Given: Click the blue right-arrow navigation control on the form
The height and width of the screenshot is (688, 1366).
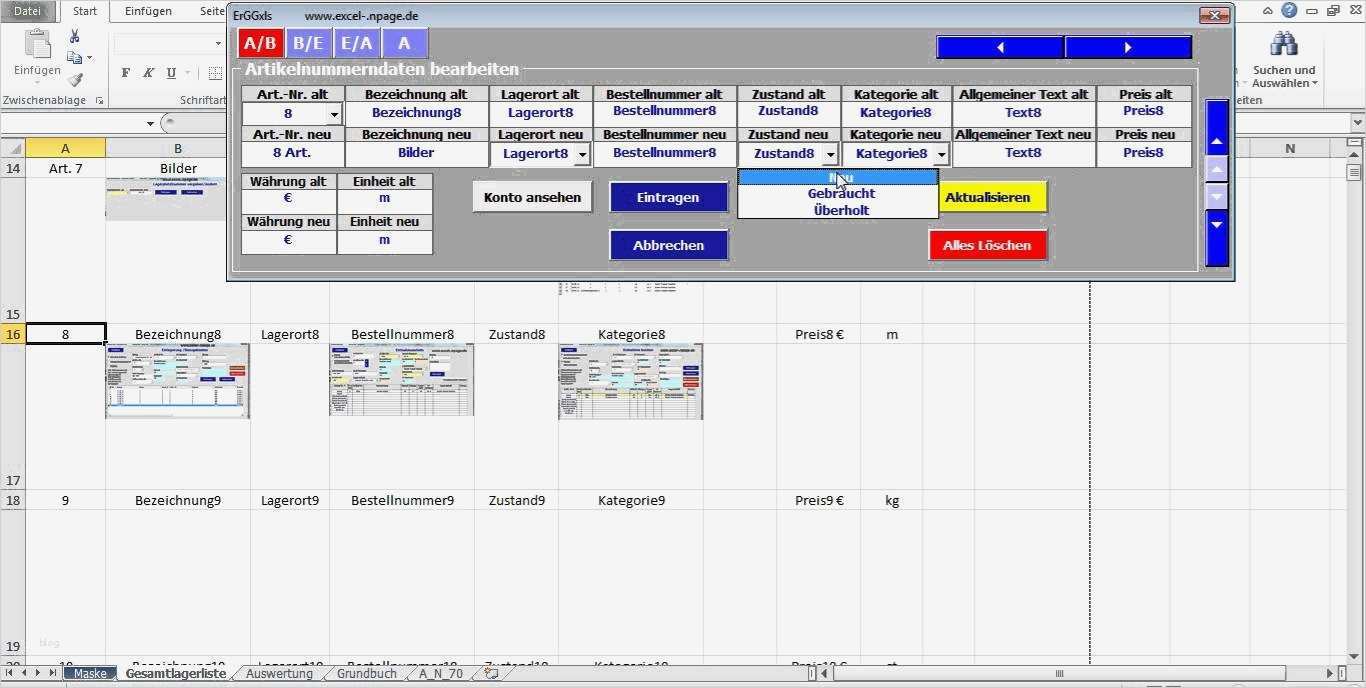Looking at the screenshot, I should coord(1127,46).
